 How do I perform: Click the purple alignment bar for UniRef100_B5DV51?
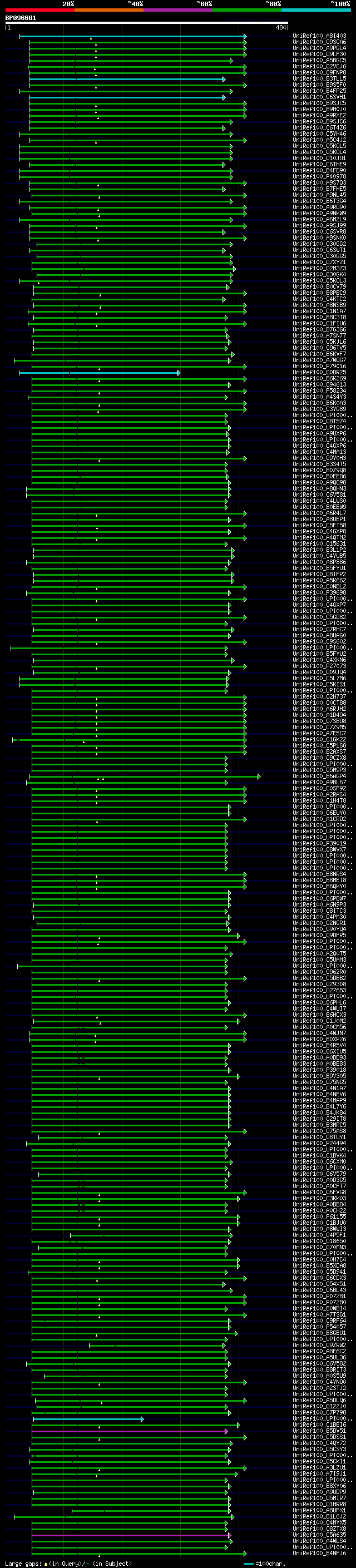(130, 1431)
